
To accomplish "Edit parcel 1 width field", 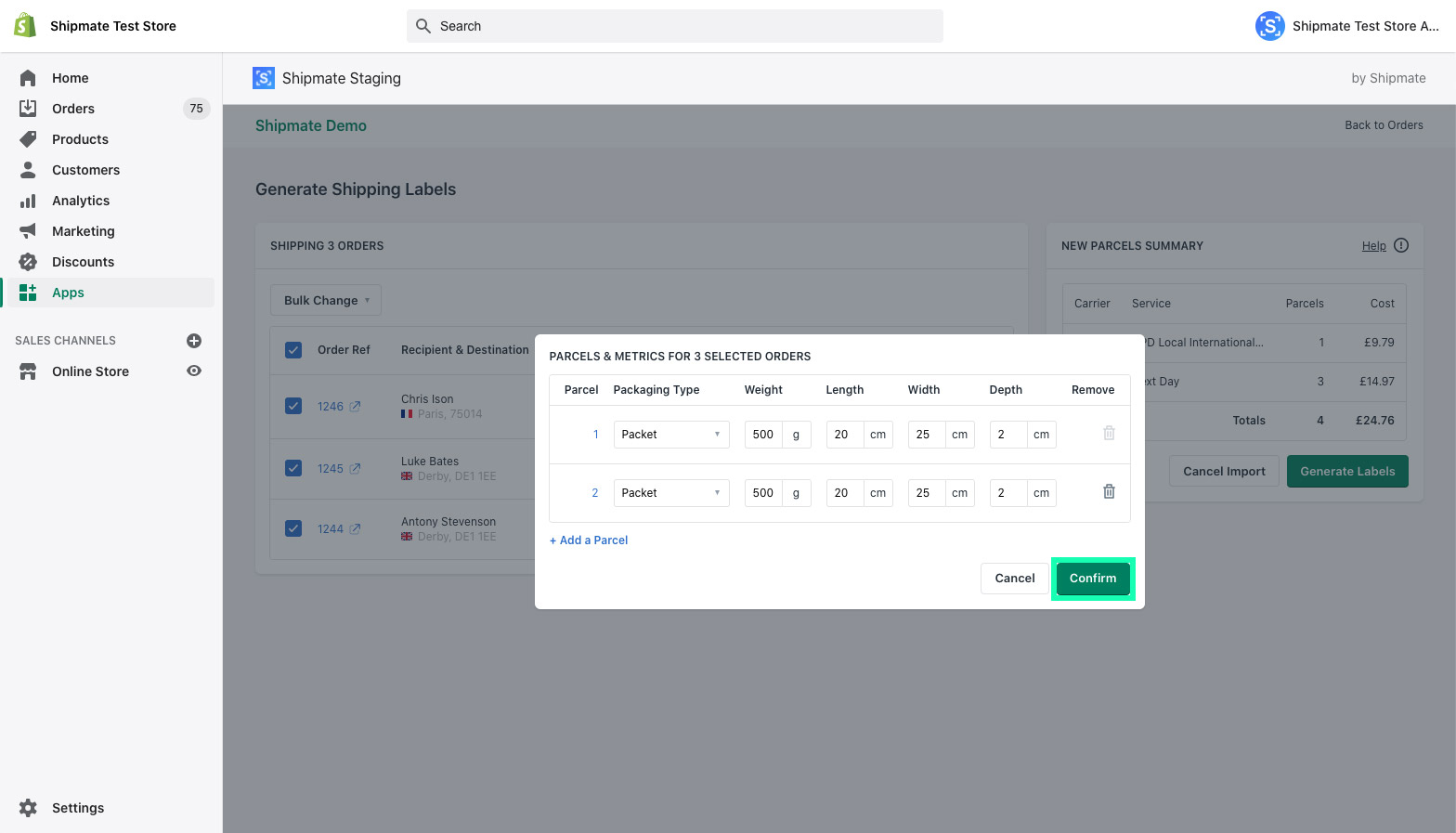I will point(927,435).
